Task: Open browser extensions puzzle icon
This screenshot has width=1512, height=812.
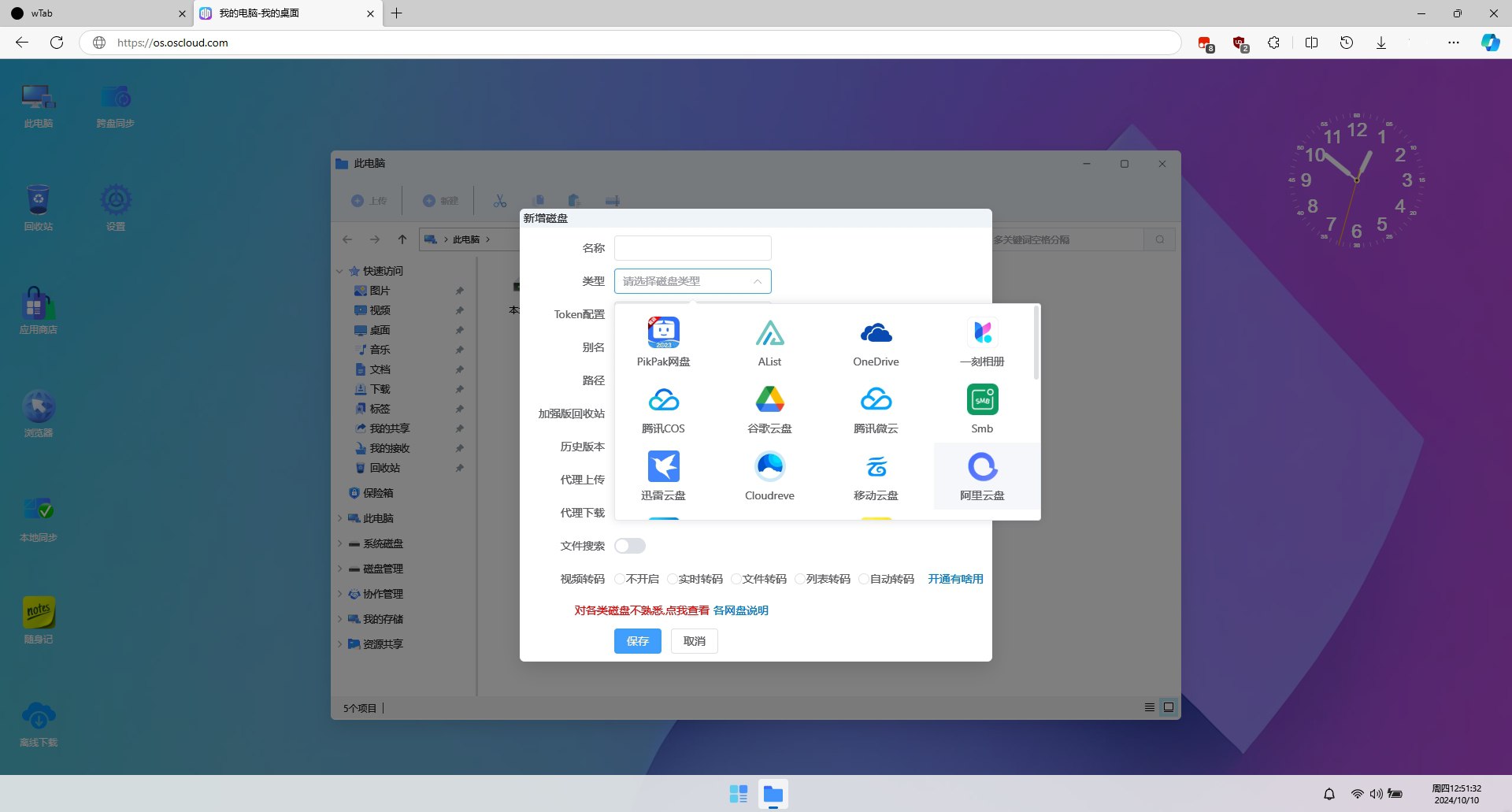Action: tap(1273, 43)
